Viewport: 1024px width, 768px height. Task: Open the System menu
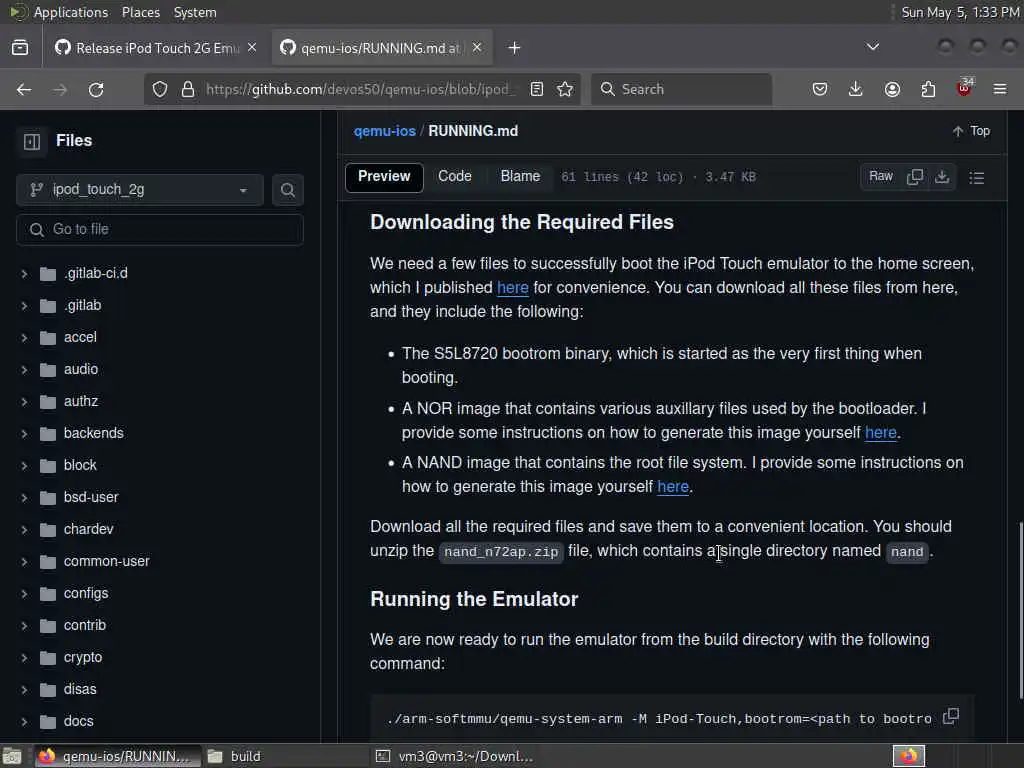195,12
